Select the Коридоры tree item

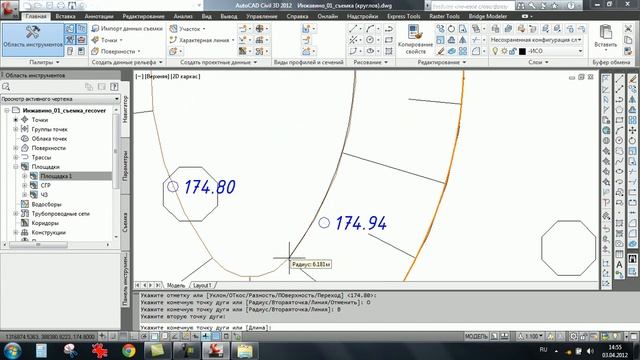point(45,223)
